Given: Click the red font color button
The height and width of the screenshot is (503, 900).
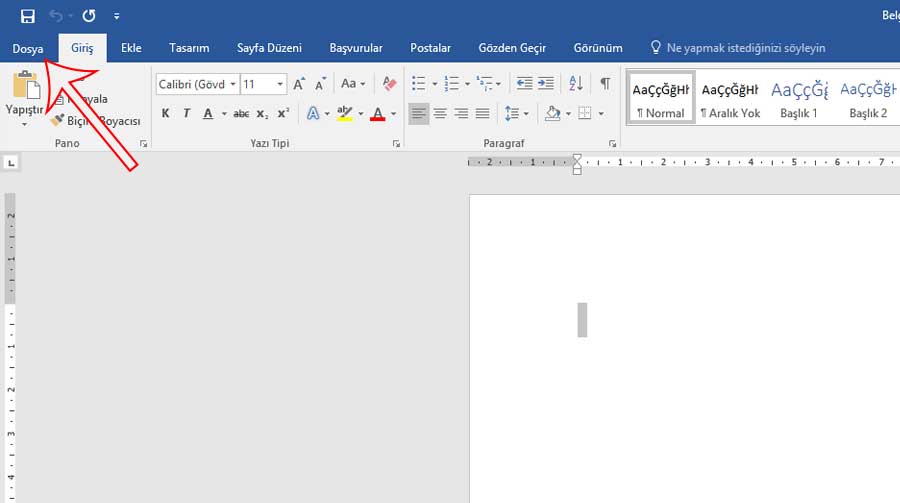Looking at the screenshot, I should (377, 114).
